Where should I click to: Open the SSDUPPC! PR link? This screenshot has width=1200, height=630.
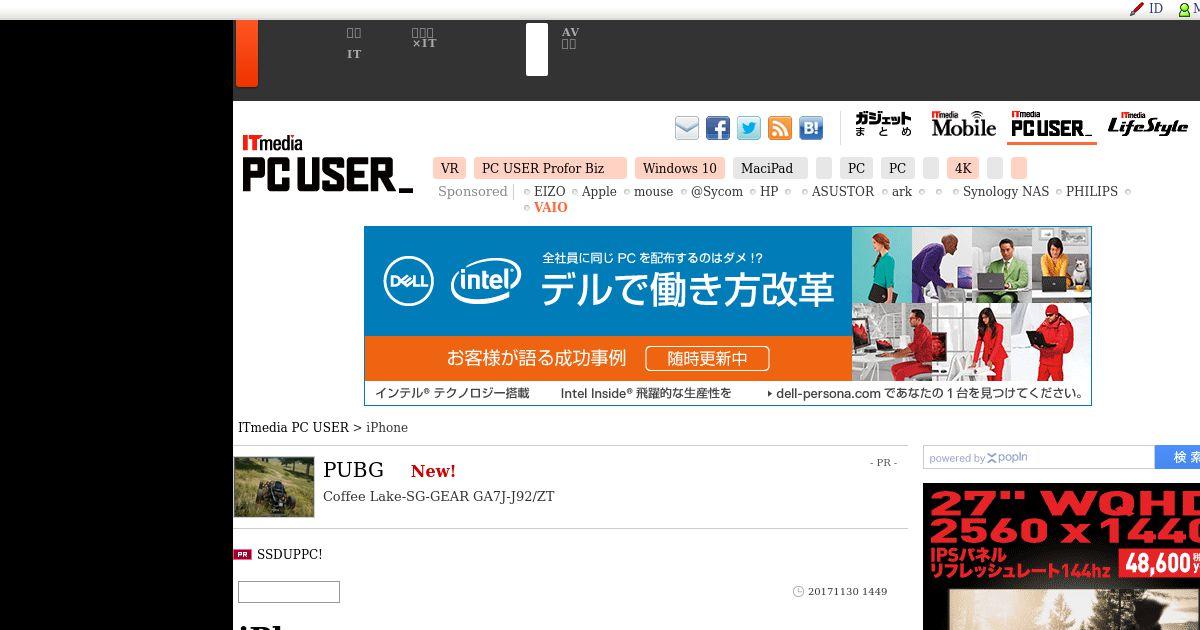(x=289, y=554)
